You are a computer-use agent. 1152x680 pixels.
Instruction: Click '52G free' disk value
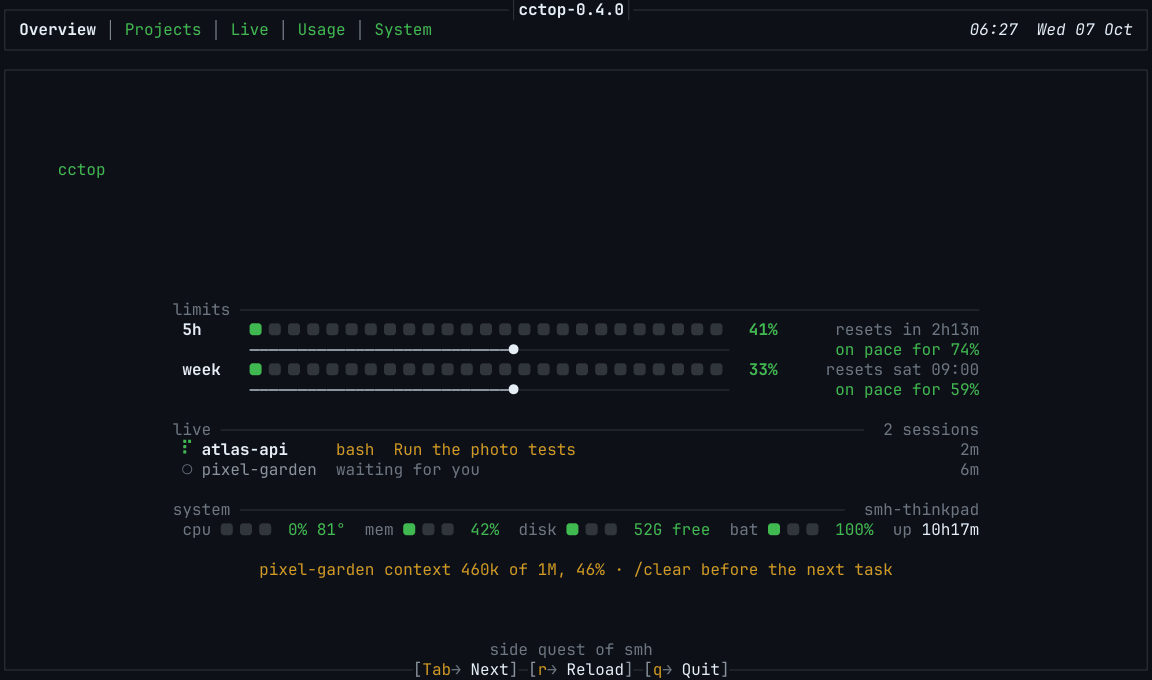[672, 529]
